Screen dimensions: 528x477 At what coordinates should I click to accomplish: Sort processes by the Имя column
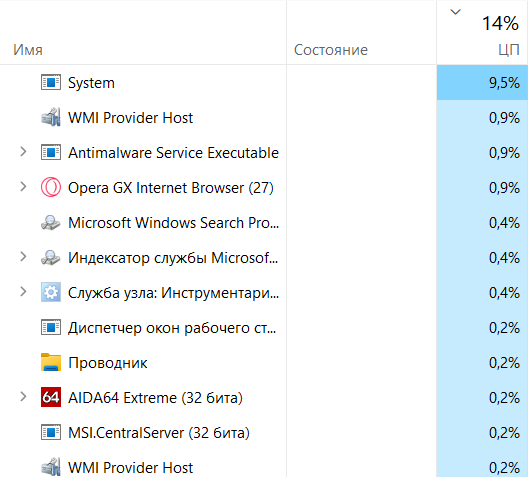[x=28, y=50]
